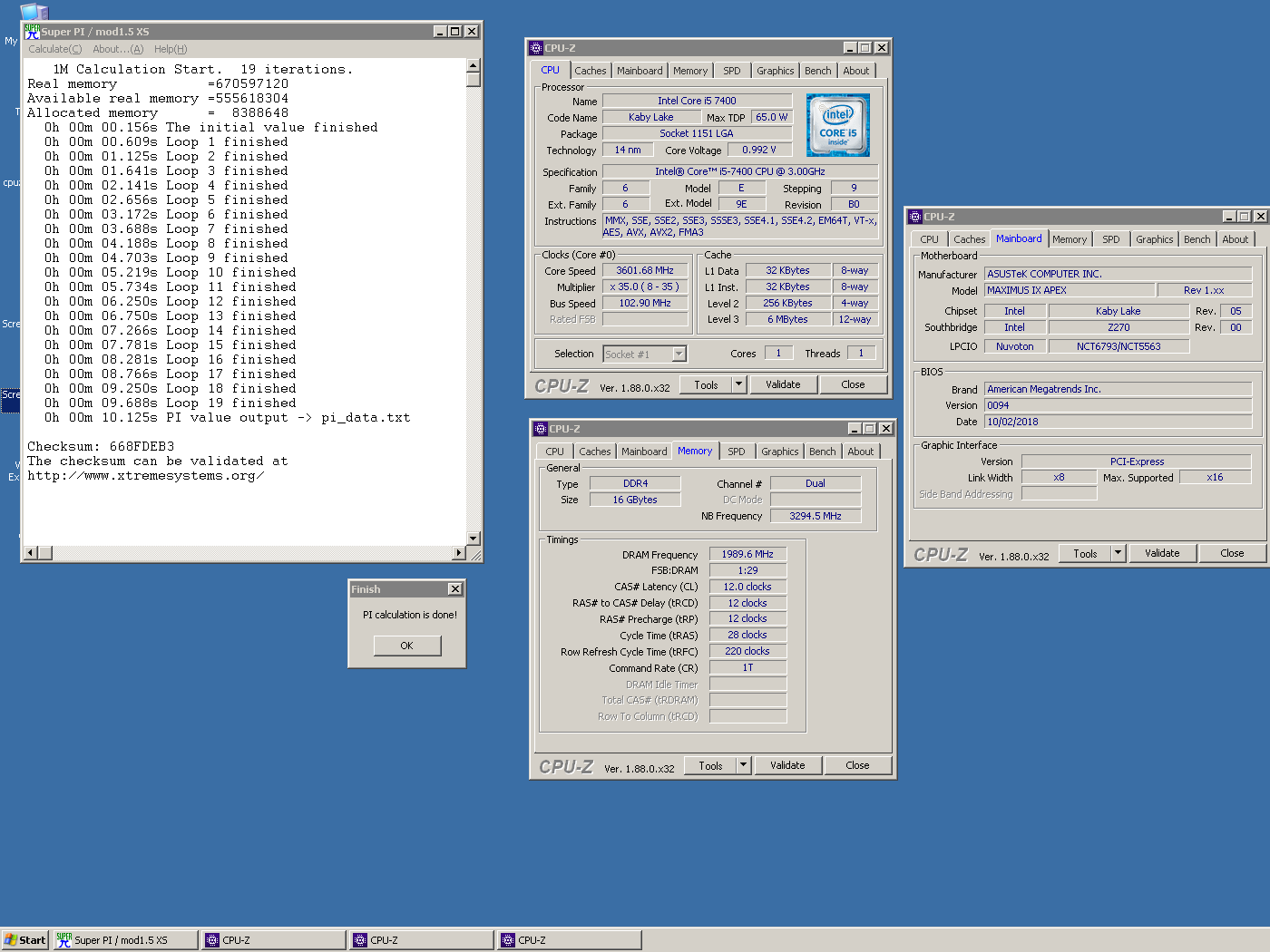Click the Z270 southbridge field
This screenshot has width=1270, height=952.
(1119, 327)
